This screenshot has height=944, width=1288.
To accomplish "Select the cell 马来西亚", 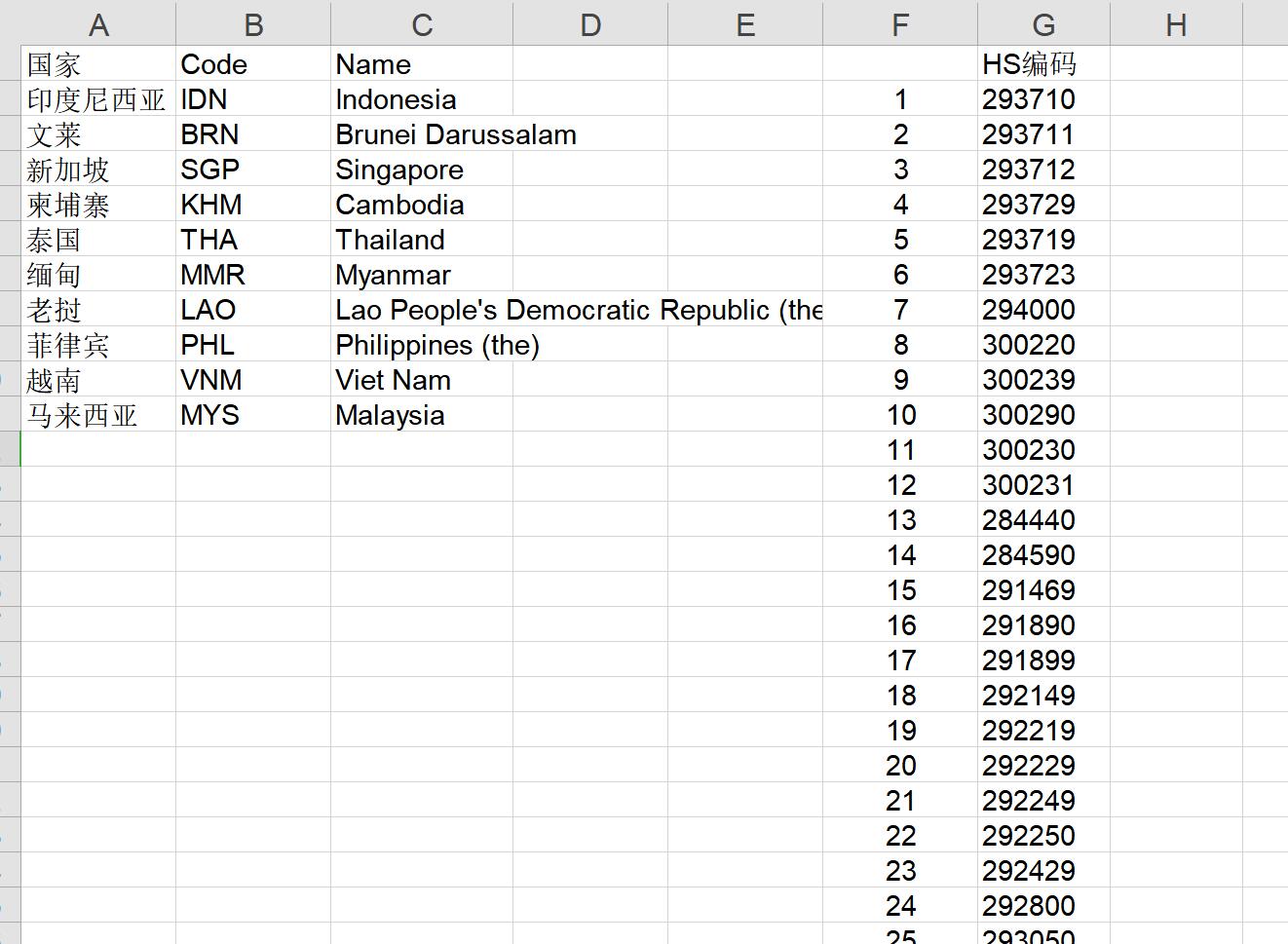I will coord(98,414).
